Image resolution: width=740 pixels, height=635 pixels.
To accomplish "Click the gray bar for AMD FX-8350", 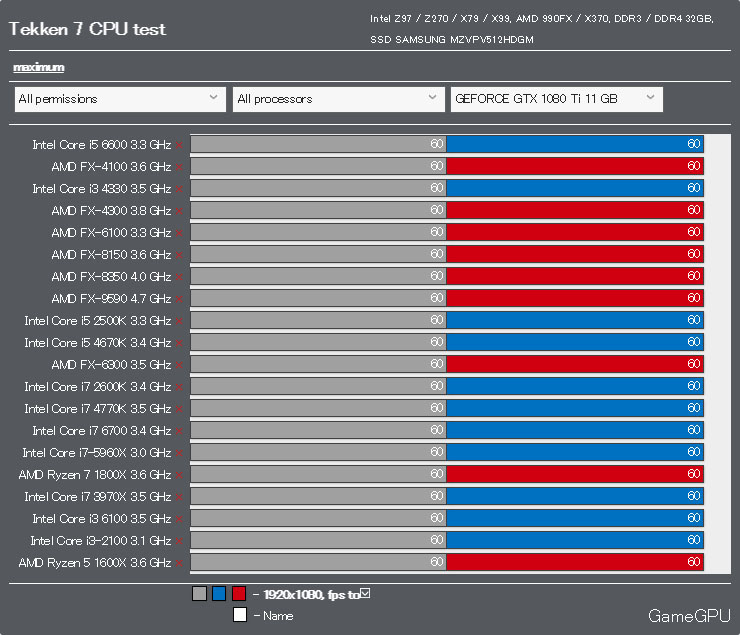I will click(x=319, y=276).
